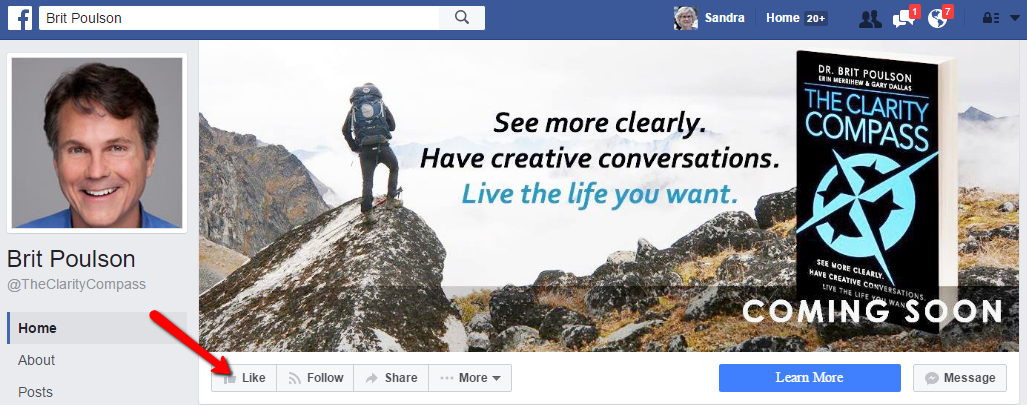Click Sandra's profile picture in top bar

click(x=685, y=18)
